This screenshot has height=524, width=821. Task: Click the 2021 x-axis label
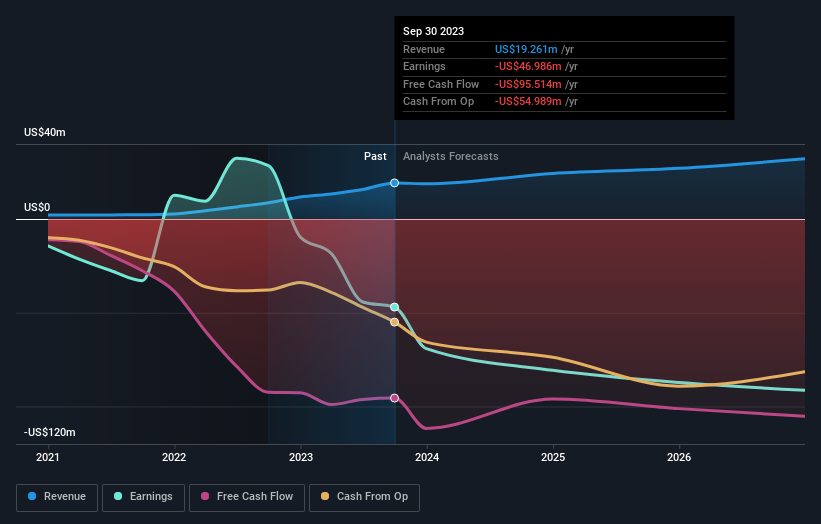click(x=48, y=458)
